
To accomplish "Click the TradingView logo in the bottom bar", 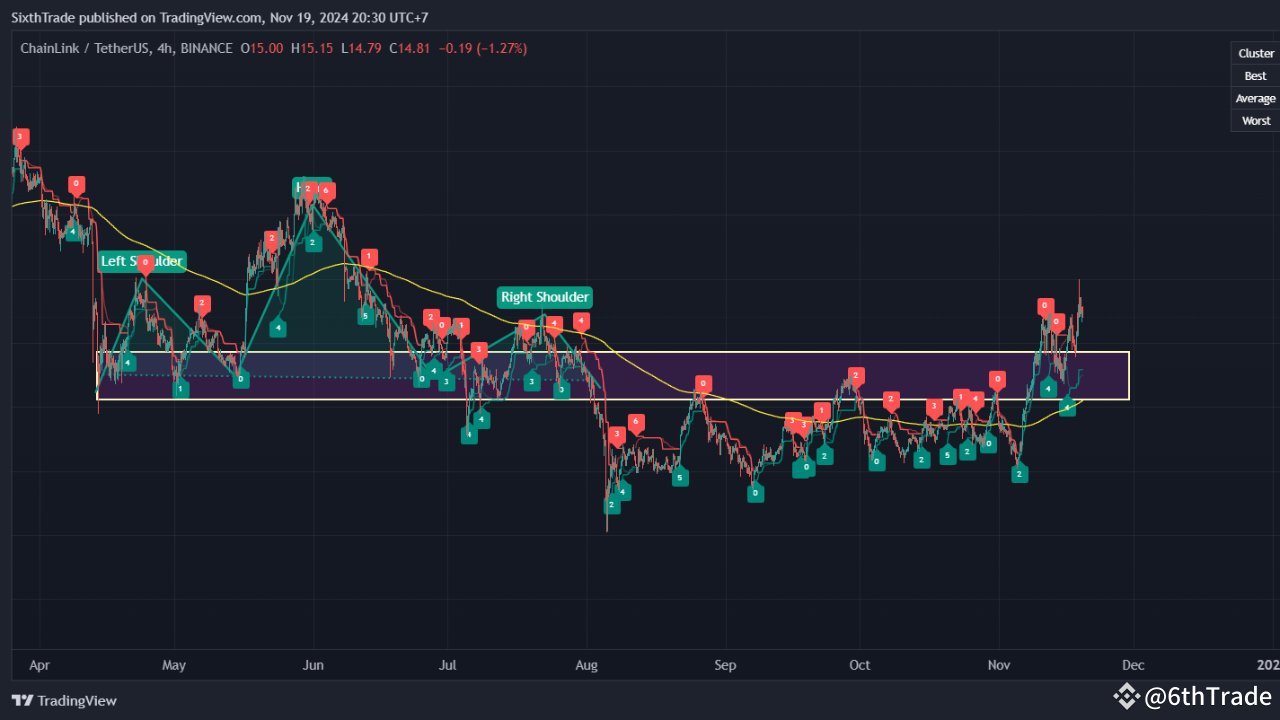I will coord(64,701).
